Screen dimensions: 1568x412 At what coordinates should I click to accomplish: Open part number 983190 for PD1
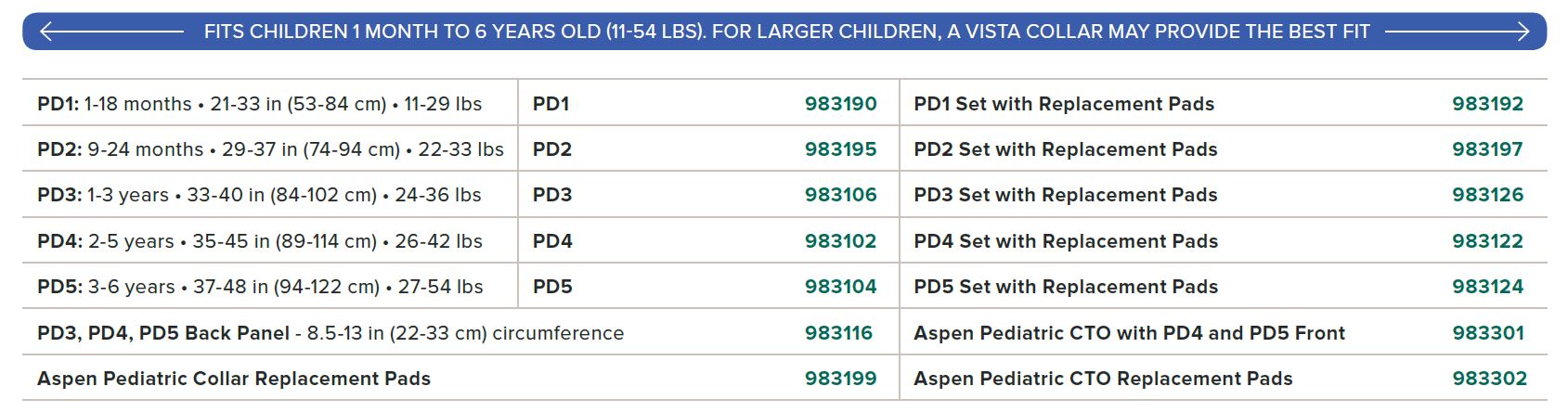tap(840, 104)
